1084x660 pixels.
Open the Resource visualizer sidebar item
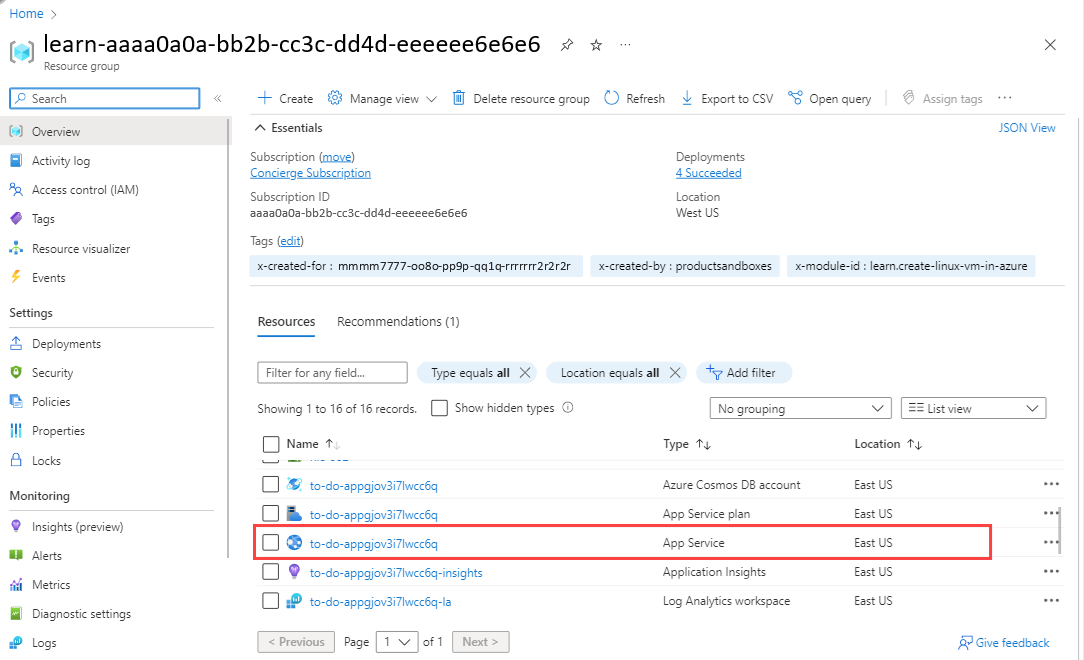(x=80, y=248)
